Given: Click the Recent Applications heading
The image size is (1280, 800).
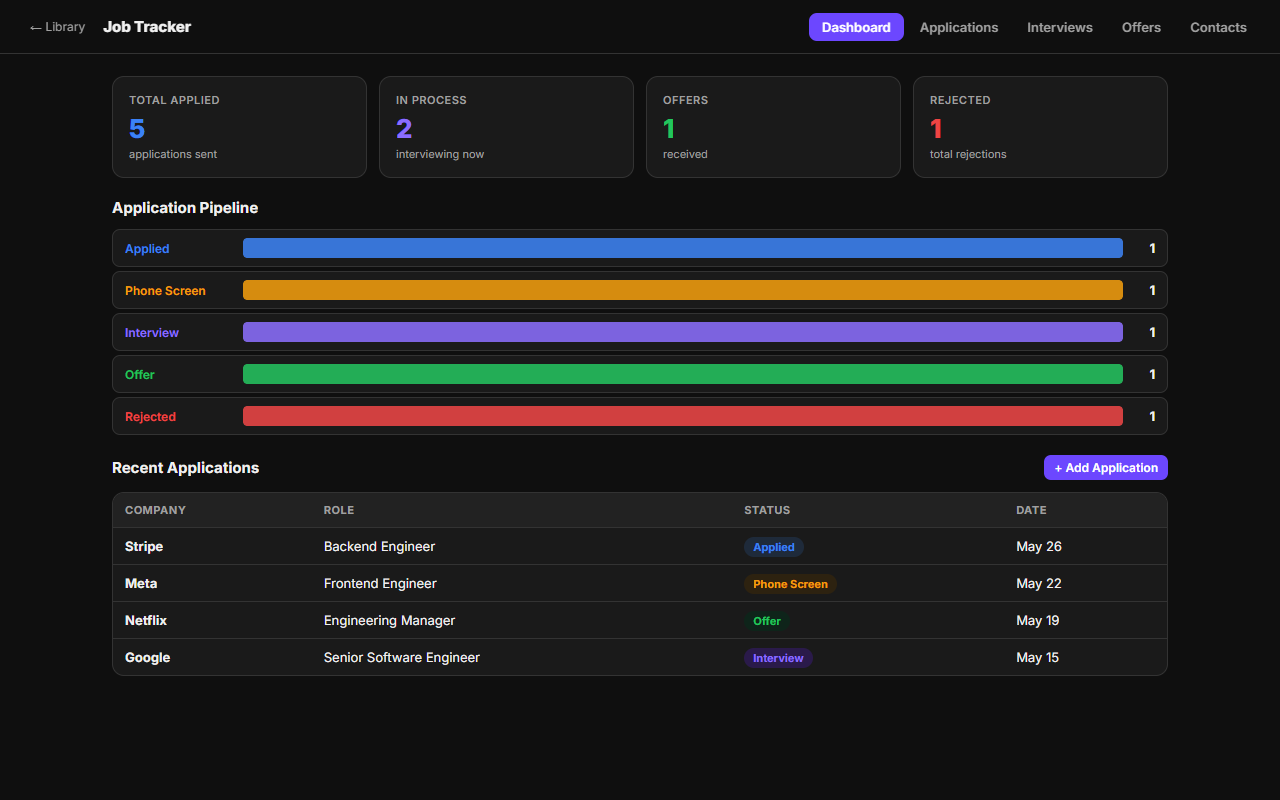Looking at the screenshot, I should (x=185, y=468).
